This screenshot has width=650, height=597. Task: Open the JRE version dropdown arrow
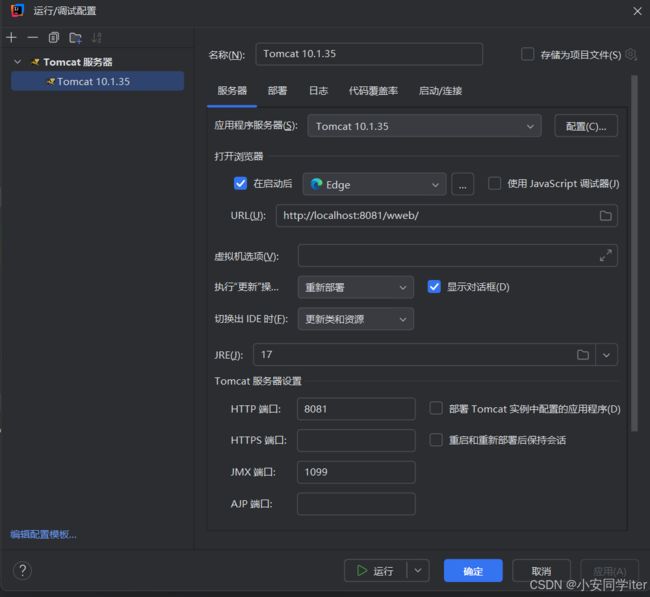606,355
